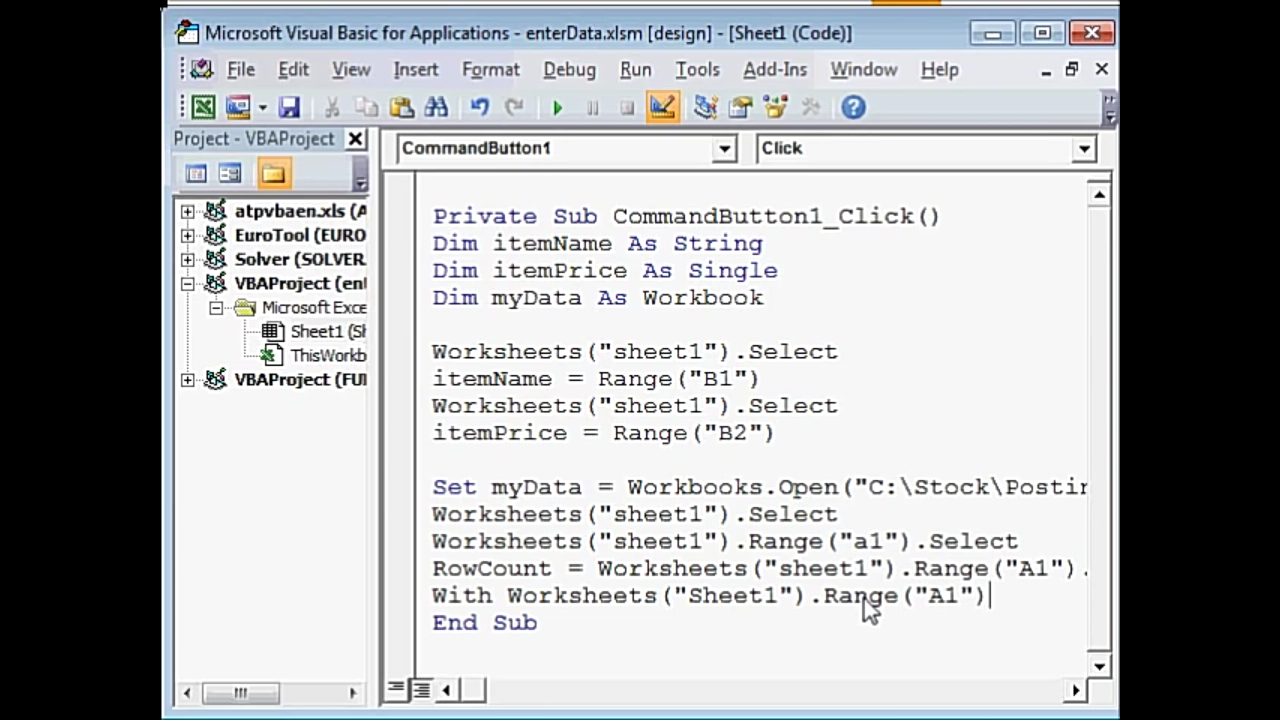Viewport: 1280px width, 720px height.
Task: Click the View Microsoft Excel icon
Action: point(202,107)
